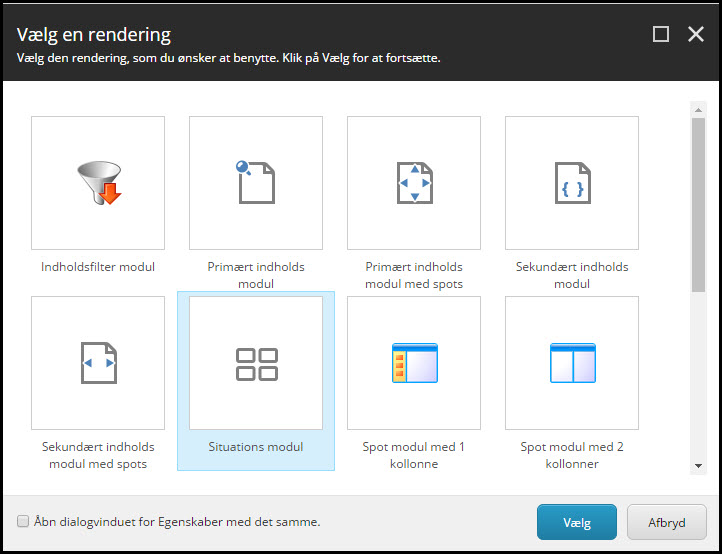Choose Sekundært indholds modul med spots icon
This screenshot has height=554, width=722.
(98, 363)
